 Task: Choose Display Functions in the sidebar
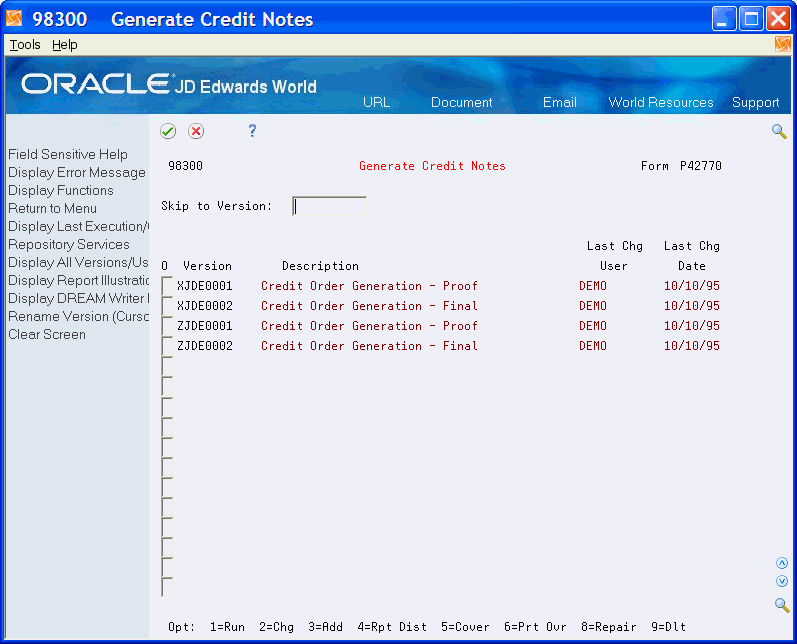click(x=60, y=190)
